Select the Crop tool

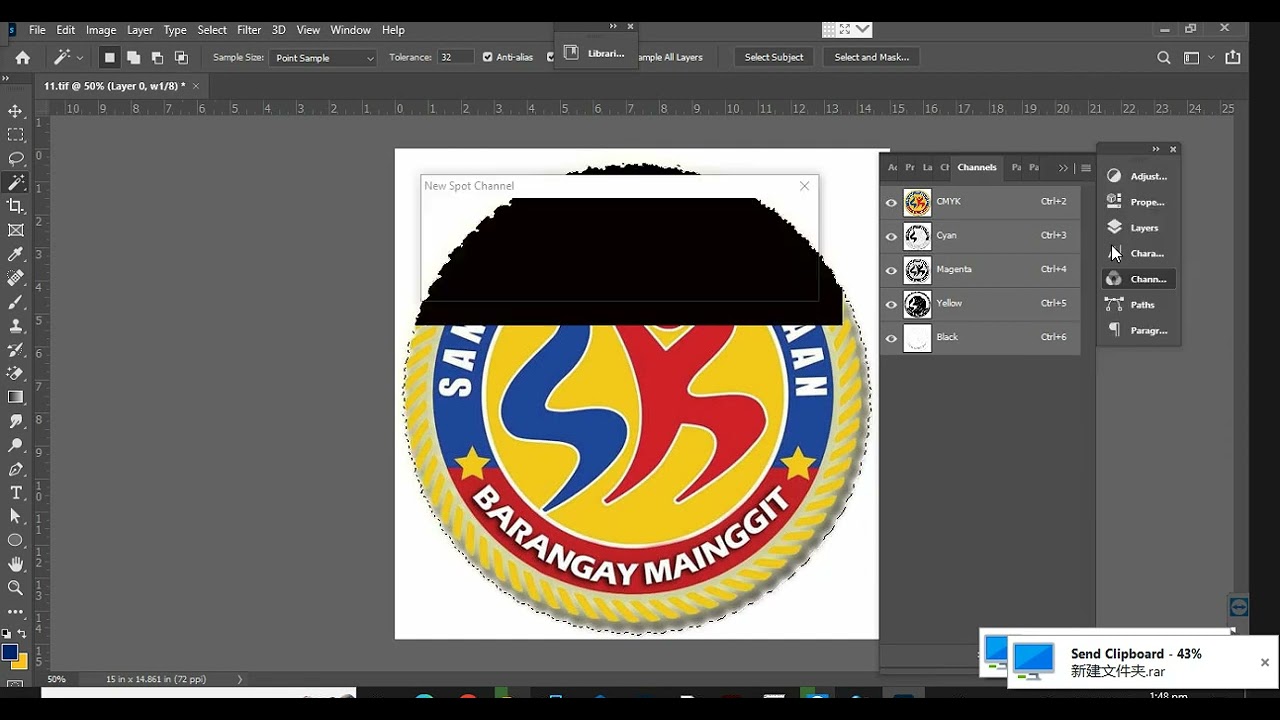pyautogui.click(x=15, y=206)
